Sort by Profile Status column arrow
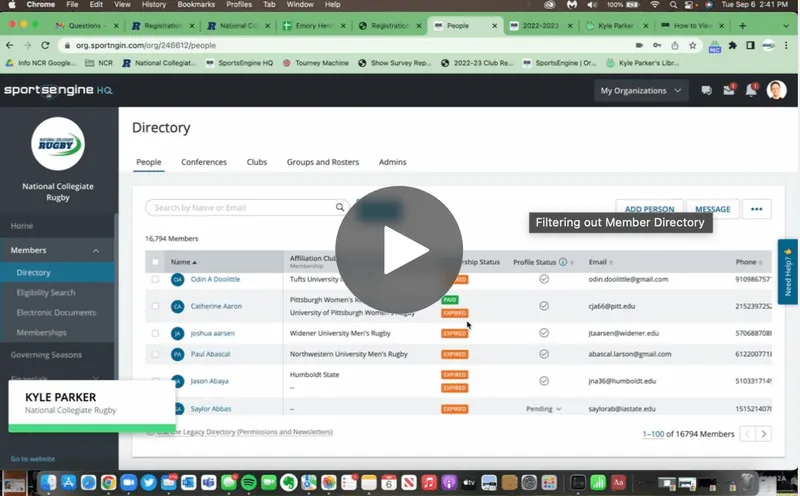 coord(572,262)
